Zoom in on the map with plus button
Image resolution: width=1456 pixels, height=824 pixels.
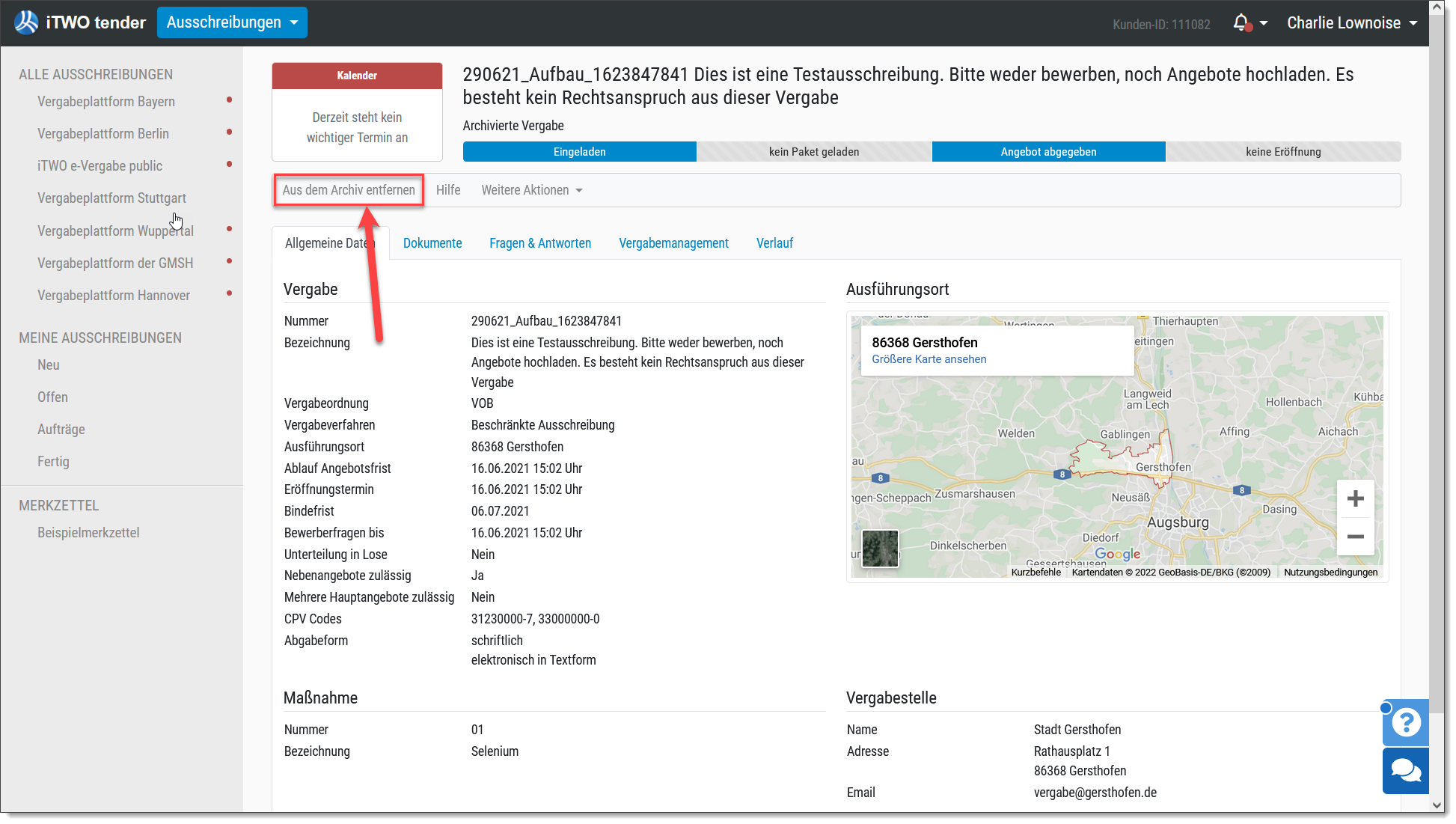click(x=1355, y=498)
